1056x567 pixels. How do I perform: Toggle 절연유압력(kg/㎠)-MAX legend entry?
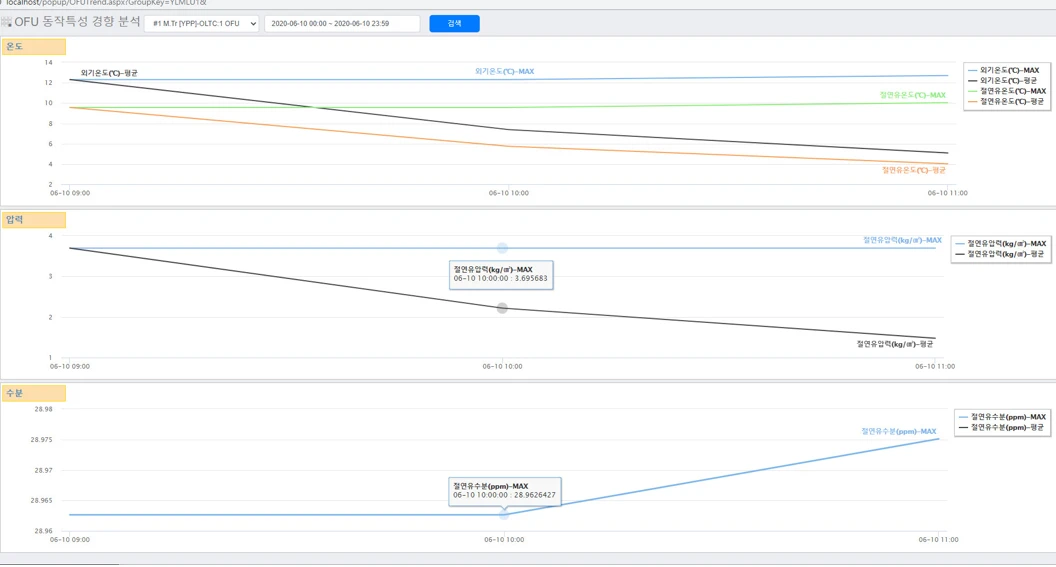(1001, 244)
